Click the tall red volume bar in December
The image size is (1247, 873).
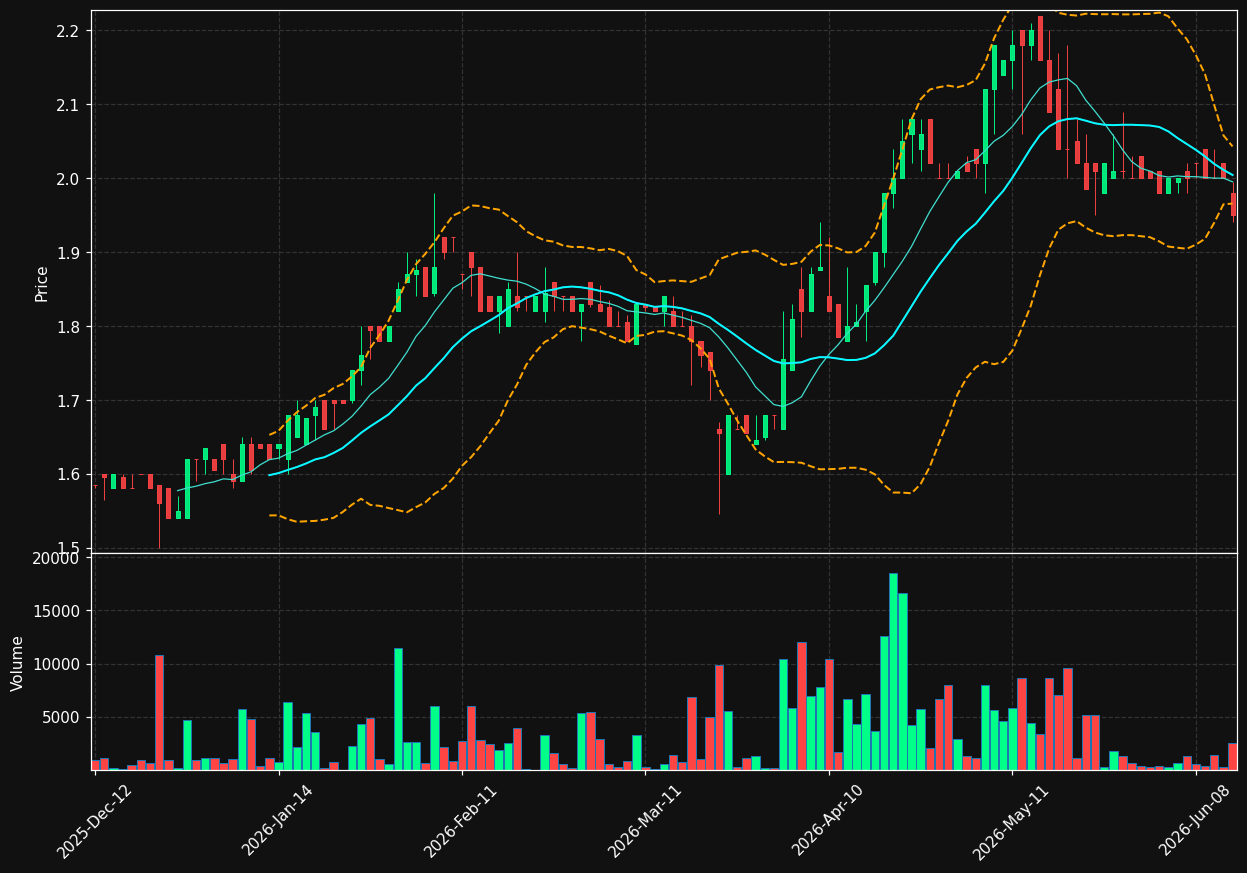[x=159, y=712]
